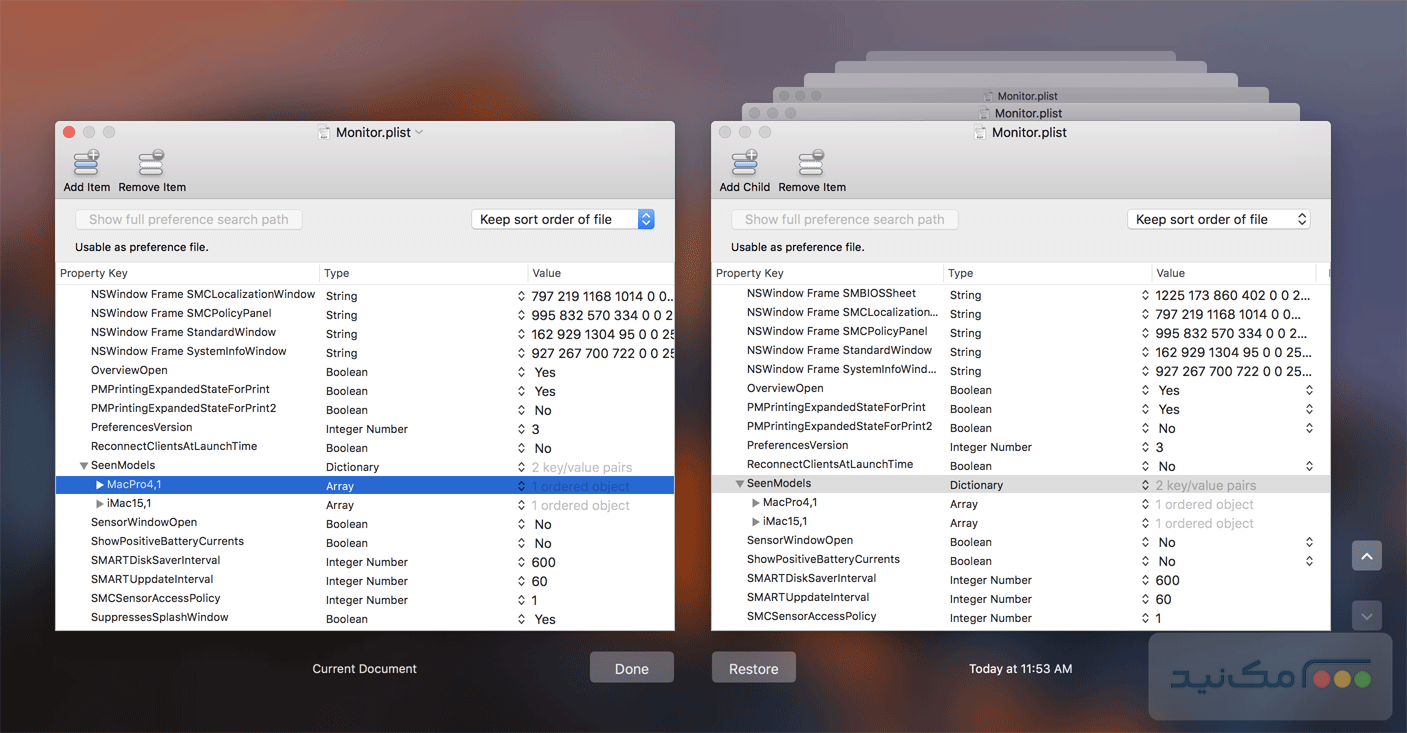Click the Add Item toolbar icon
The width and height of the screenshot is (1407, 733).
coord(86,163)
